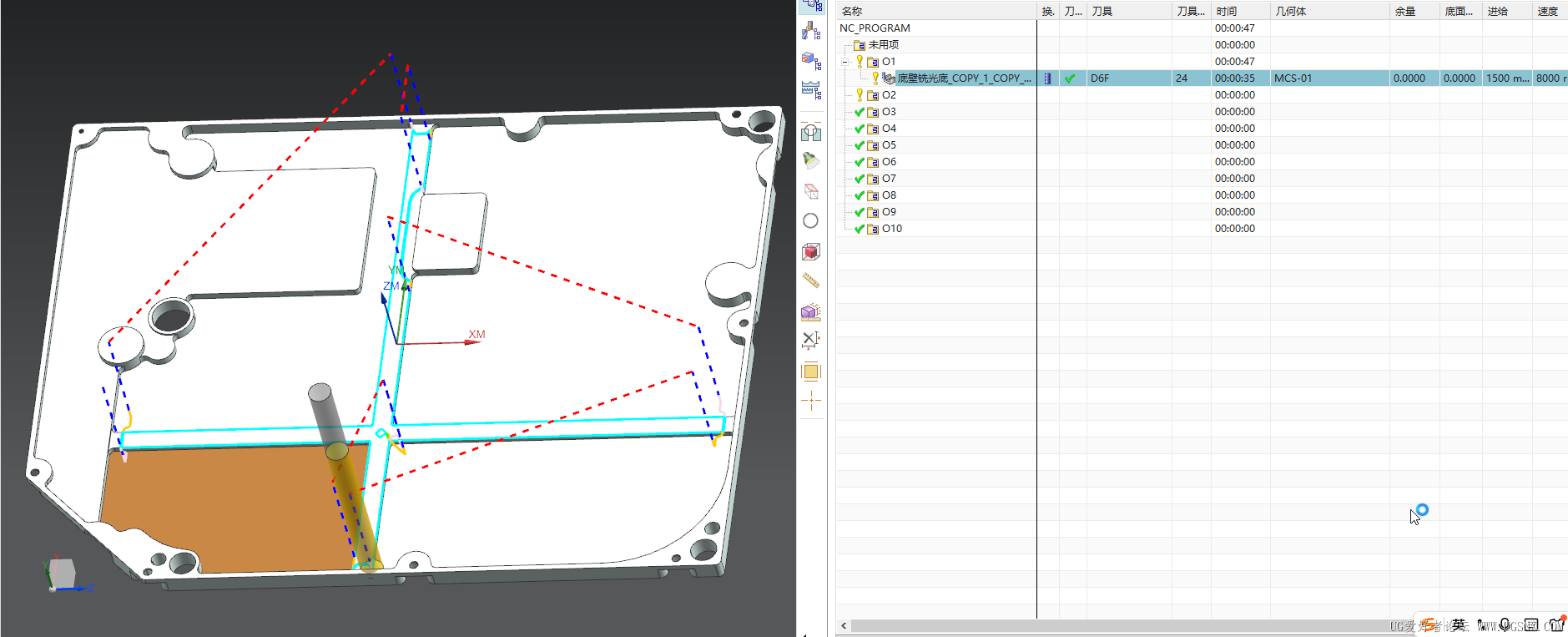Click the MCS-01 geometry cell

(1330, 78)
